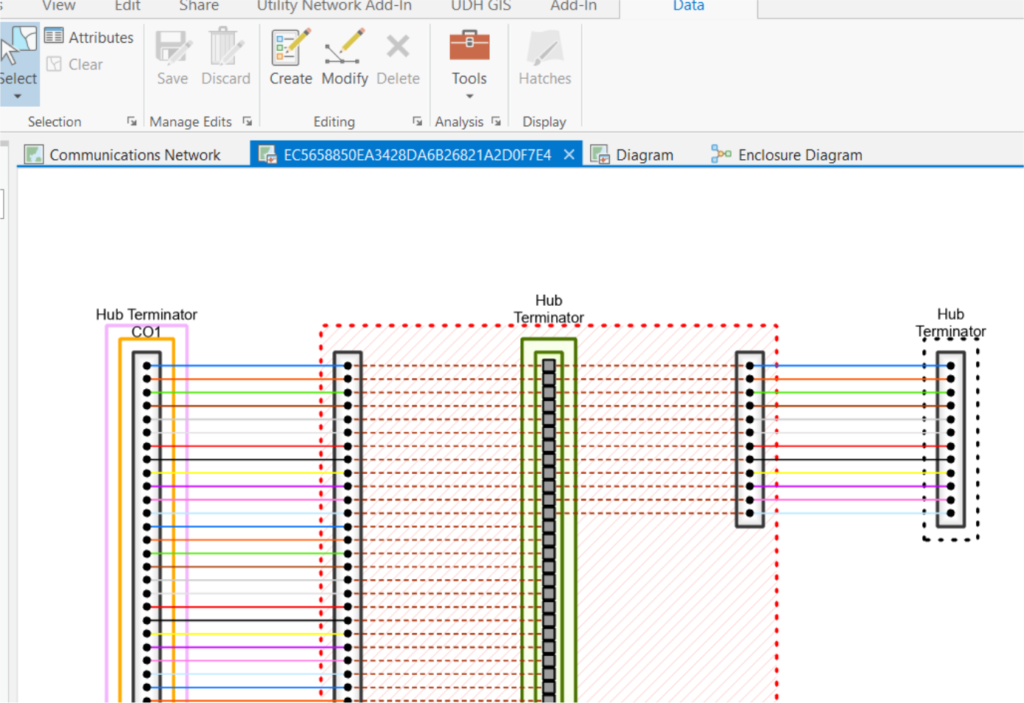Screen dimensions: 1024x703
Task: Open the Manage Edits group launcher
Action: [x=248, y=122]
